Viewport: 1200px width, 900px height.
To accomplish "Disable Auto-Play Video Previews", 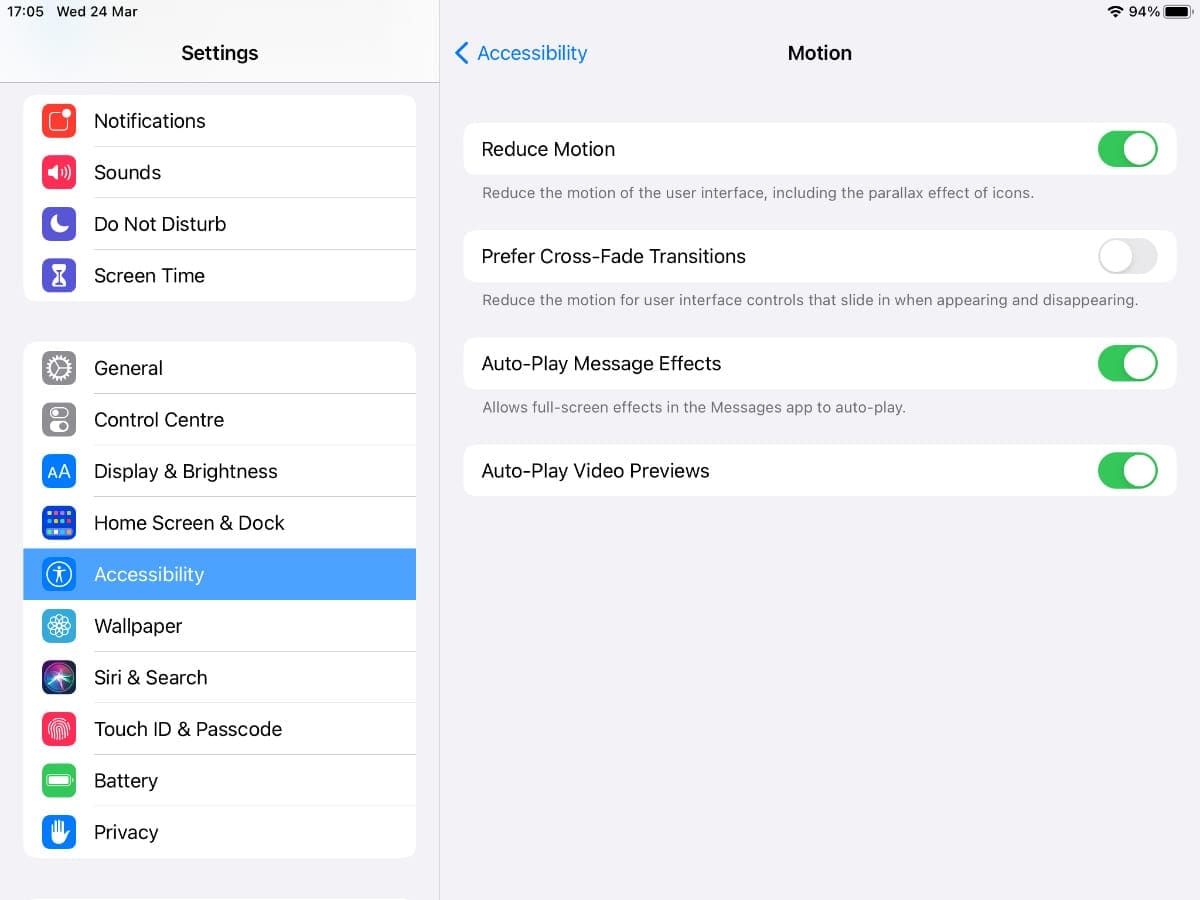I will tap(1128, 470).
